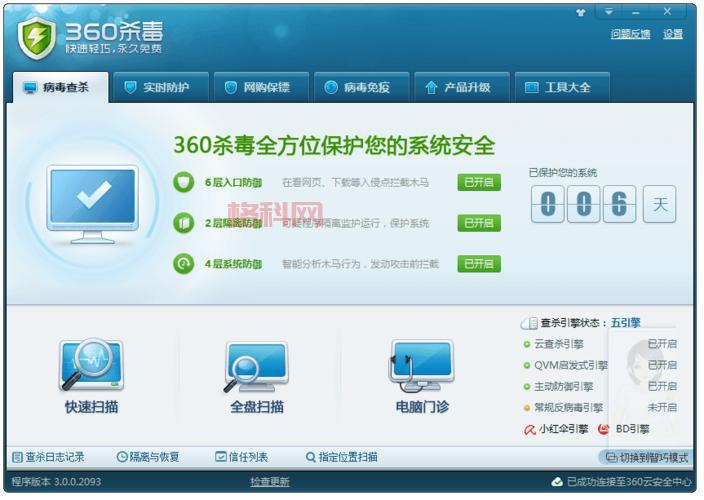Open 查杀日志记录 scan log

click(48, 457)
